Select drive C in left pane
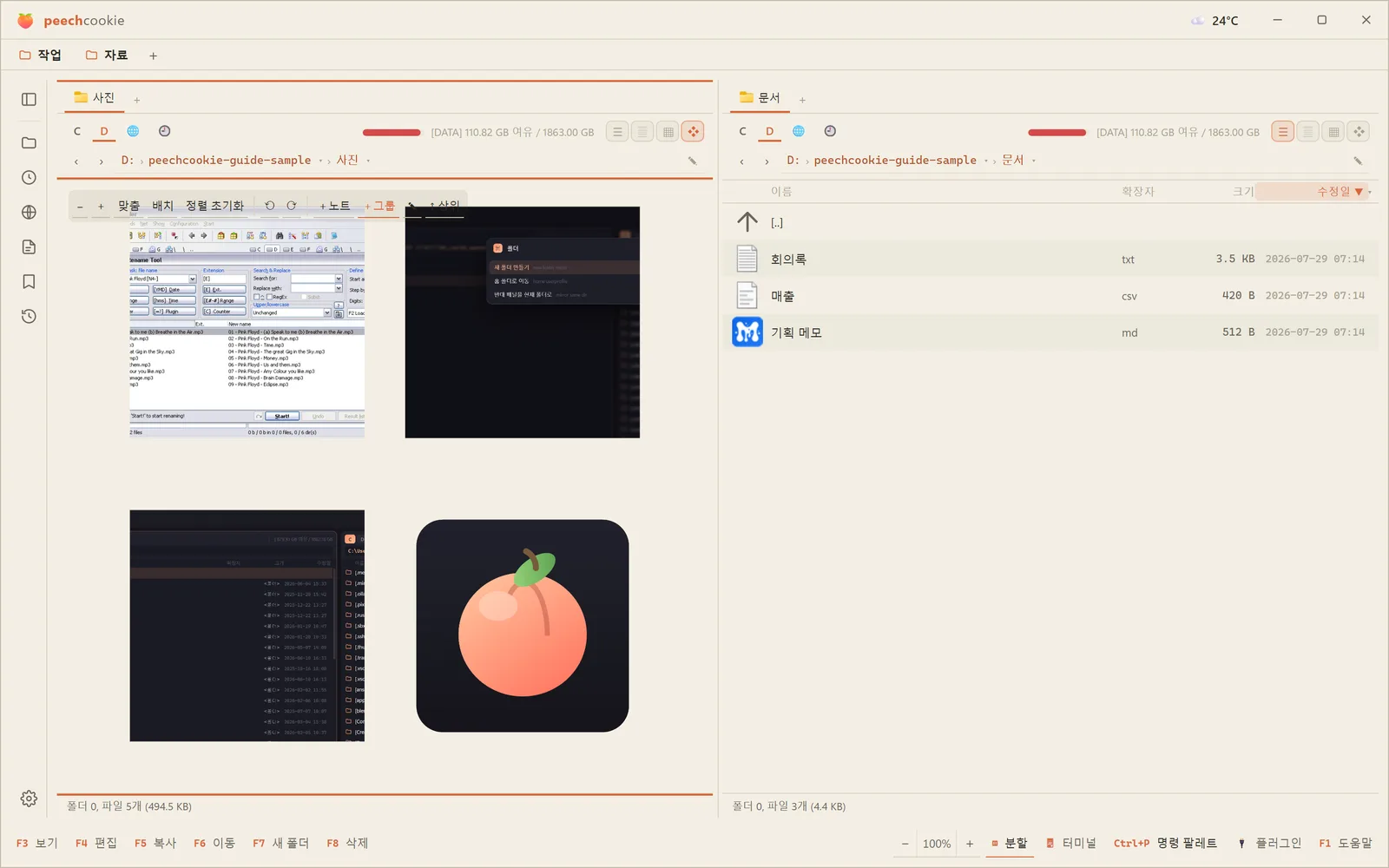 [76, 131]
